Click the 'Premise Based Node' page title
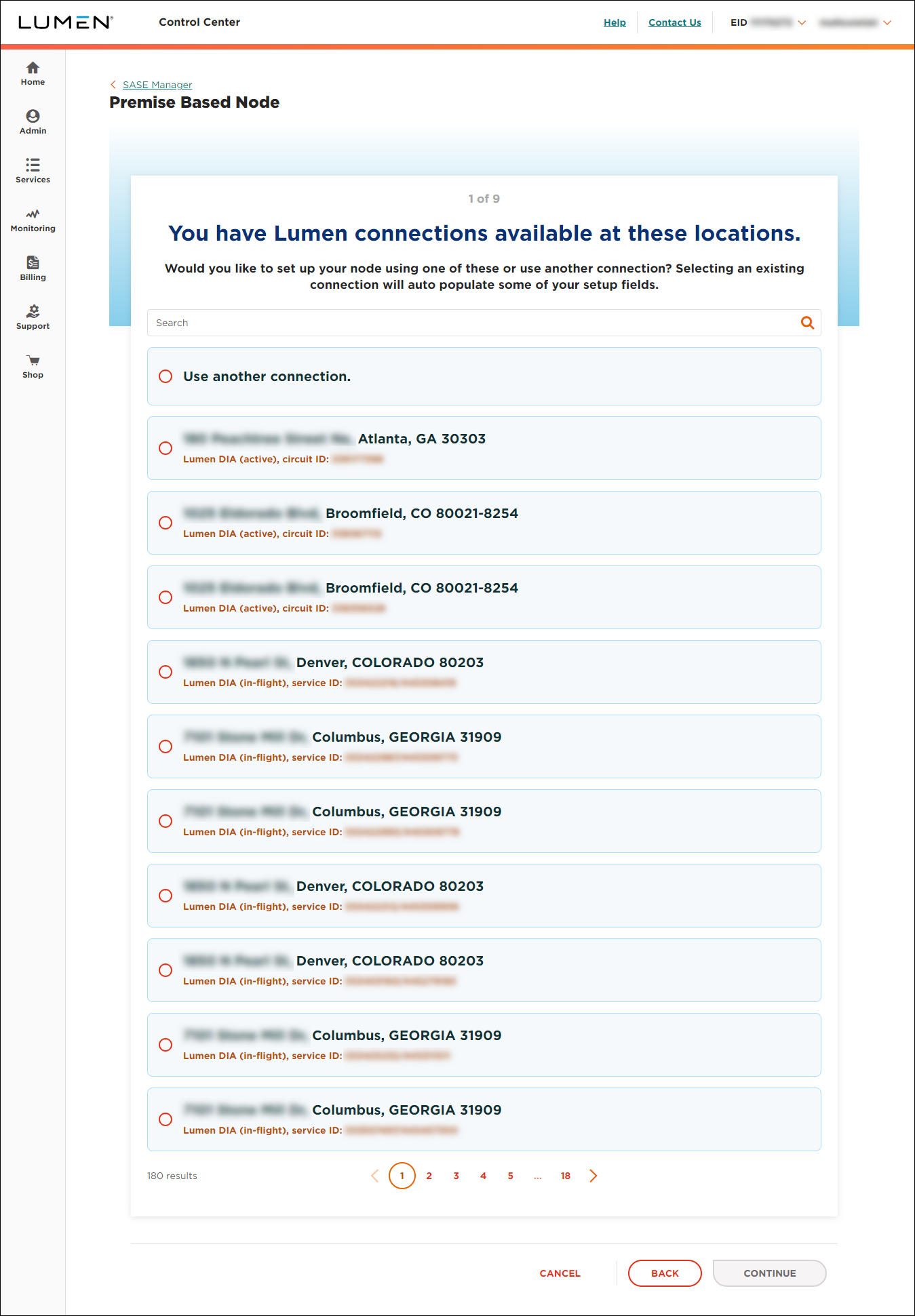This screenshot has width=915, height=1316. tap(195, 102)
